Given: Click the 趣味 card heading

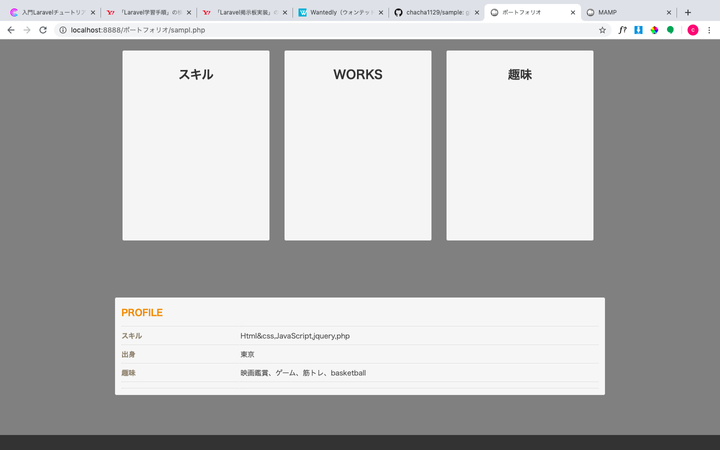Looking at the screenshot, I should pyautogui.click(x=520, y=74).
